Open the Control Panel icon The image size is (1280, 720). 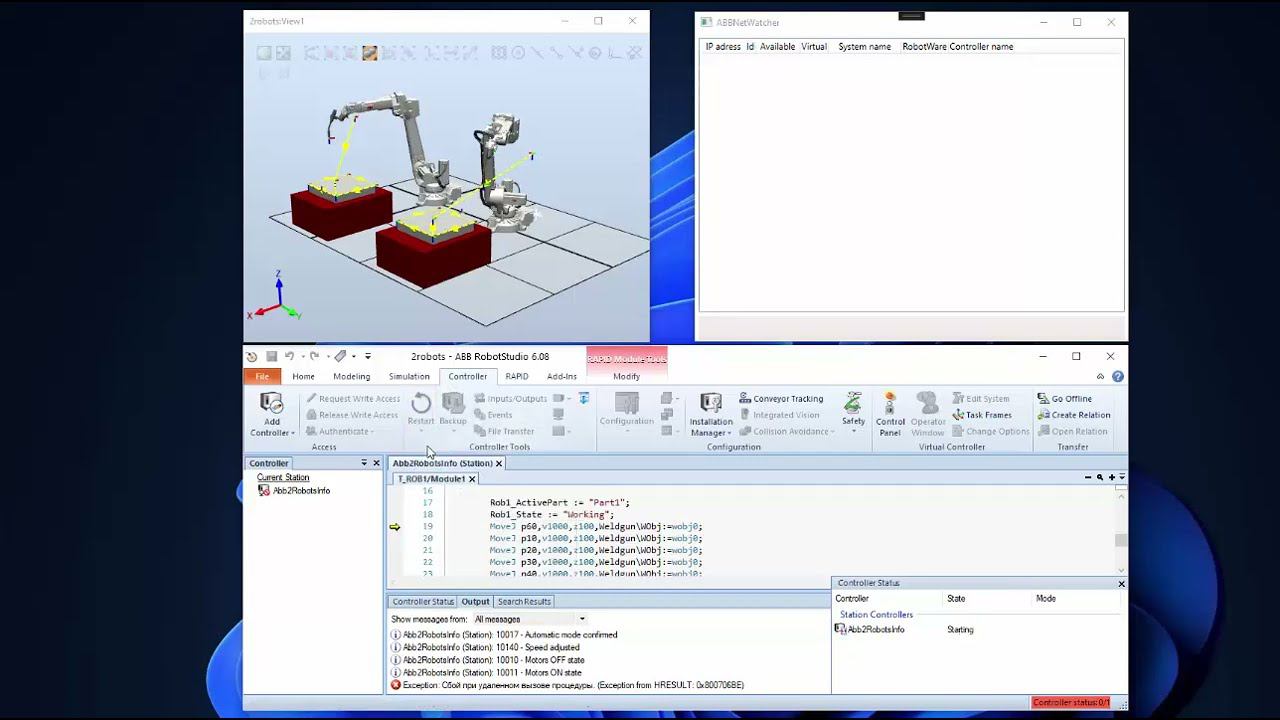click(890, 403)
